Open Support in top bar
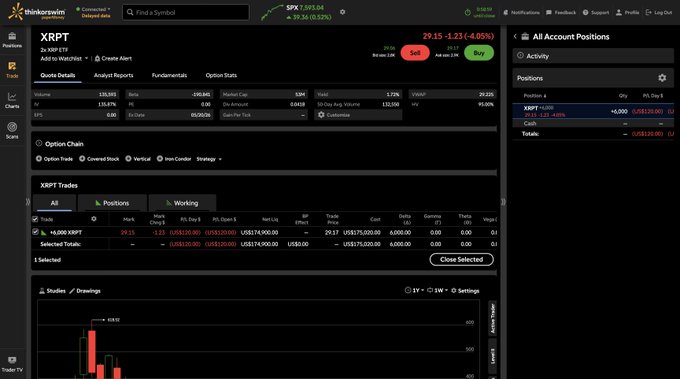680x379 pixels. tap(595, 13)
